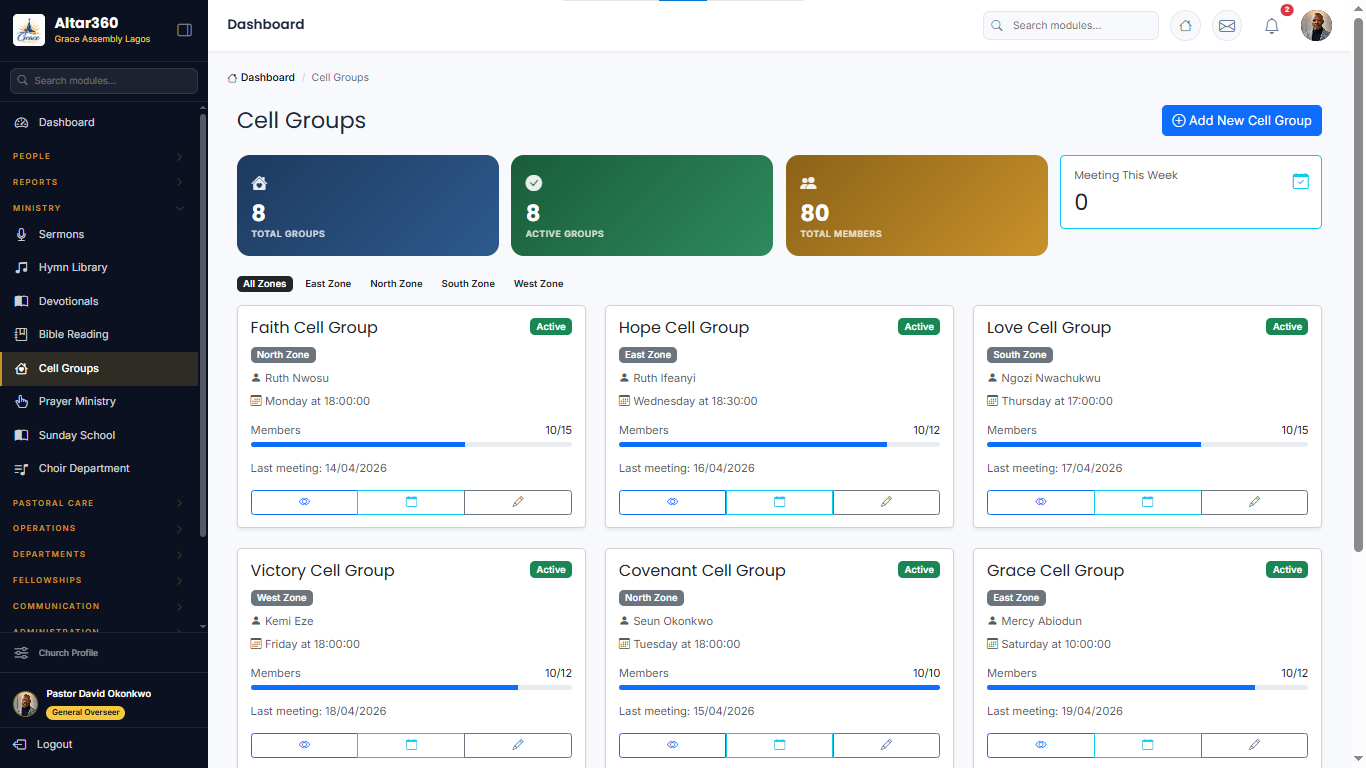
Task: Click Faith Cell Group members progress bar
Action: (411, 444)
